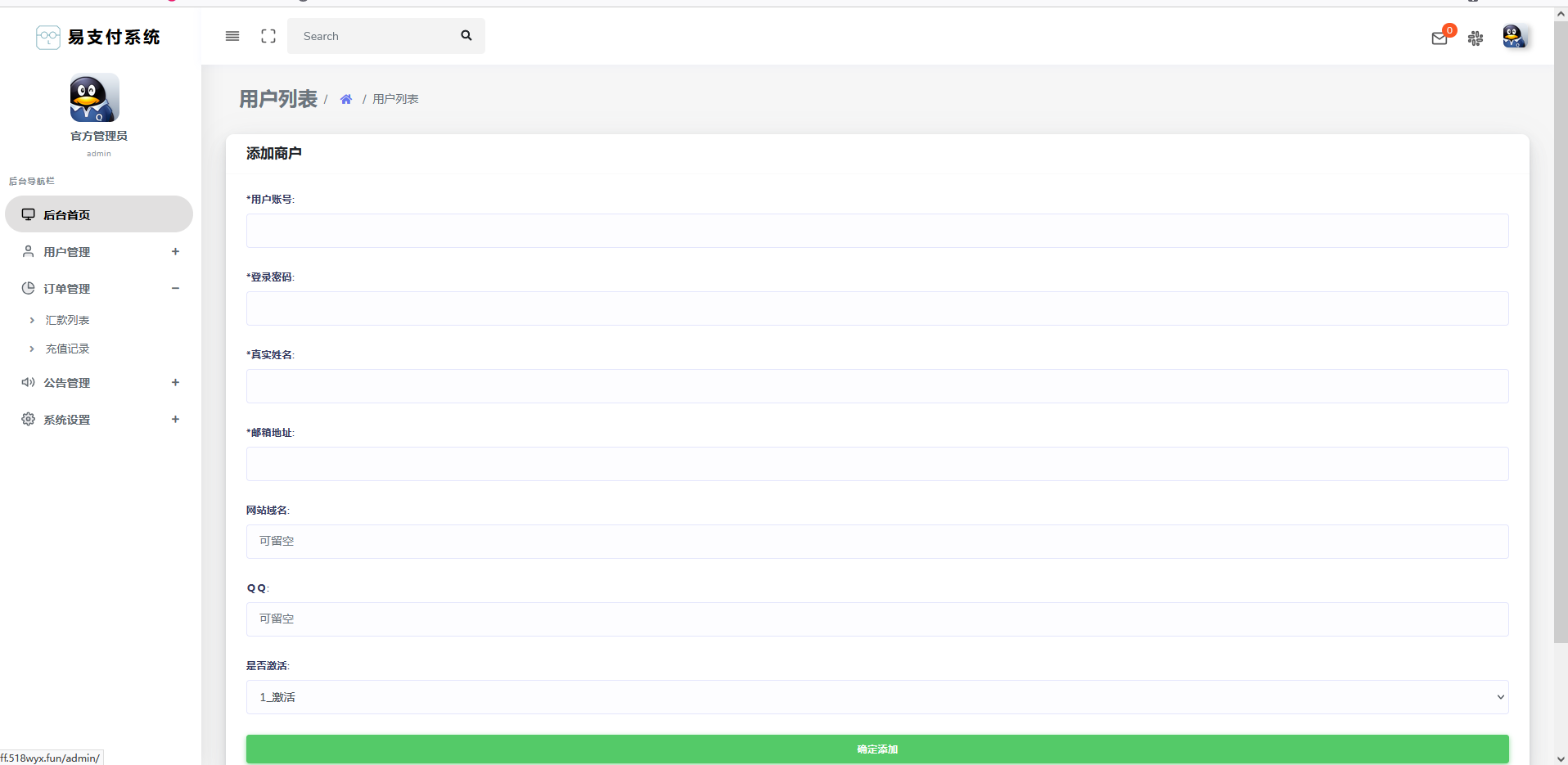1568x765 pixels.
Task: Click the green 确定添加 button
Action: click(x=877, y=749)
